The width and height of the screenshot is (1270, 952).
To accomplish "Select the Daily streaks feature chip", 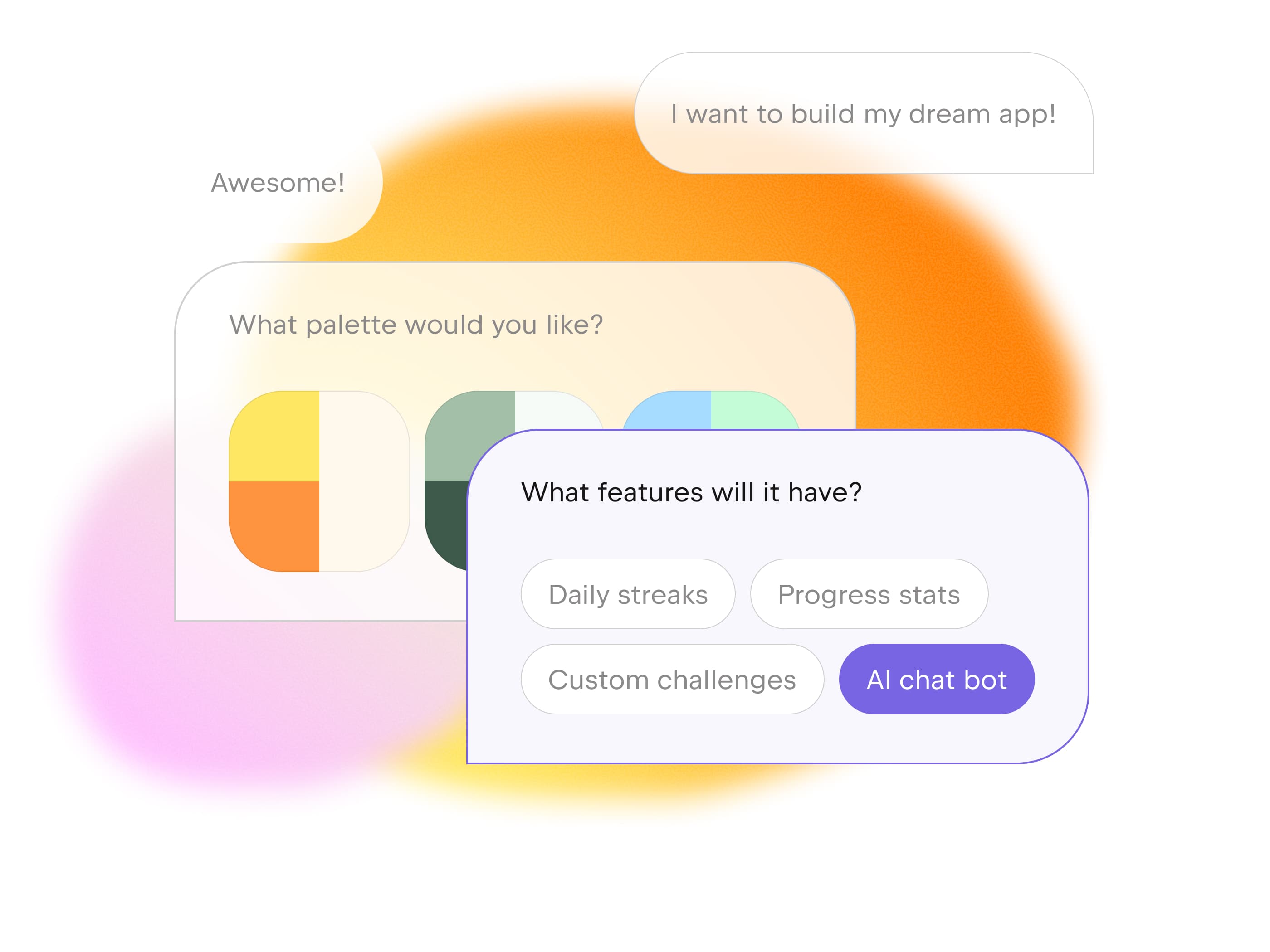I will 628,594.
